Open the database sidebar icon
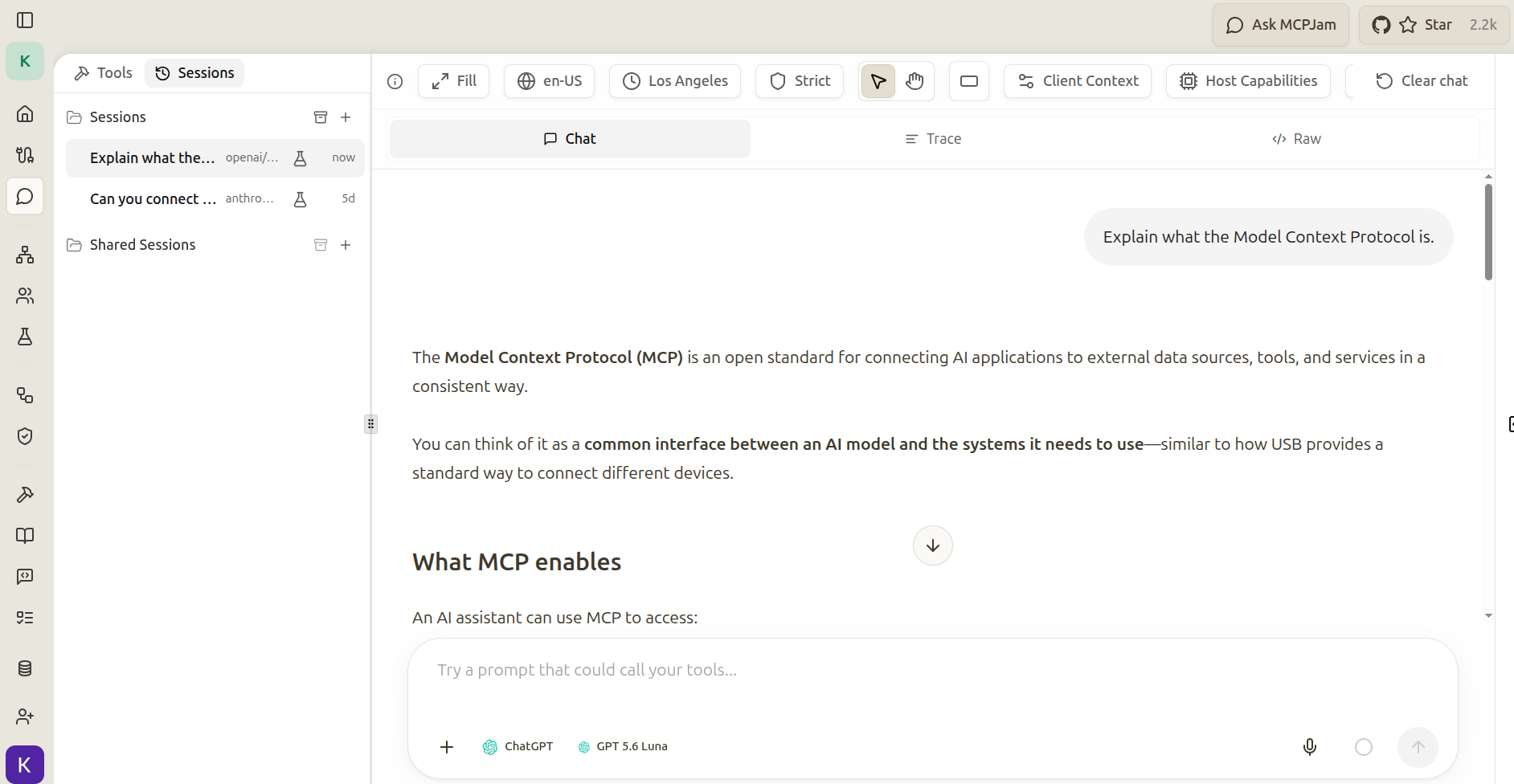The height and width of the screenshot is (784, 1514). pos(25,668)
